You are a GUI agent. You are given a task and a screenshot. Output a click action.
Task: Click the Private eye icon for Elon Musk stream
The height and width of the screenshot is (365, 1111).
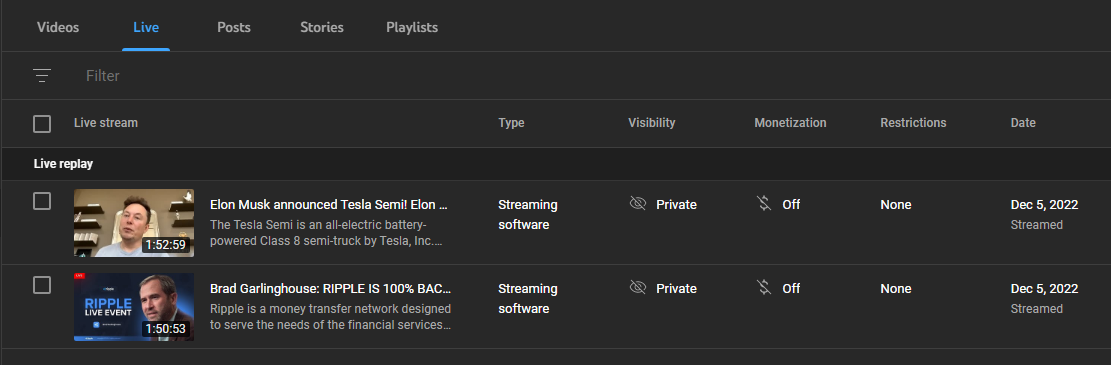point(638,204)
